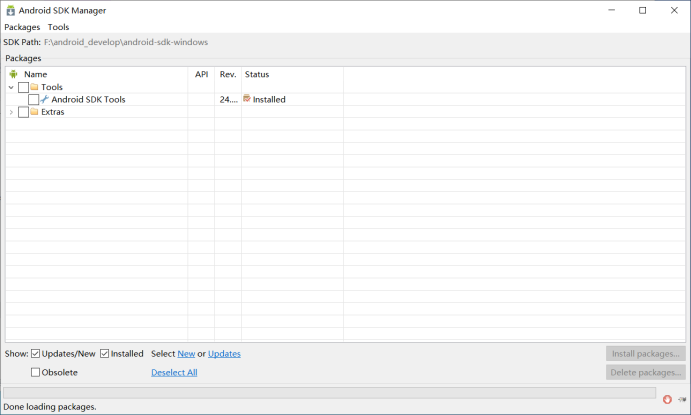Click the Name column header
The height and width of the screenshot is (415, 691).
35,74
